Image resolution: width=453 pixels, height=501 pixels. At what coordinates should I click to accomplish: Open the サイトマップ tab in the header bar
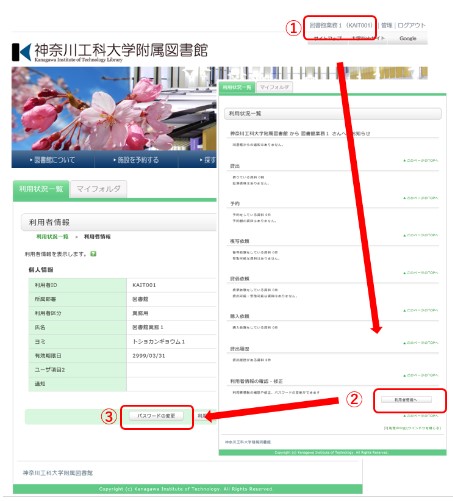[328, 38]
